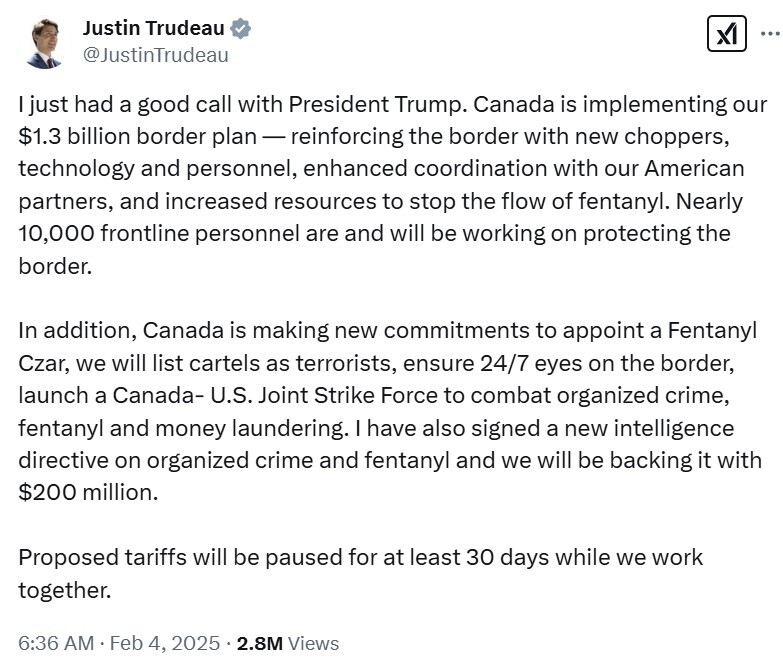783x670 pixels.
Task: Click the '10,000 frontline personnel' phrase
Action: [159, 233]
